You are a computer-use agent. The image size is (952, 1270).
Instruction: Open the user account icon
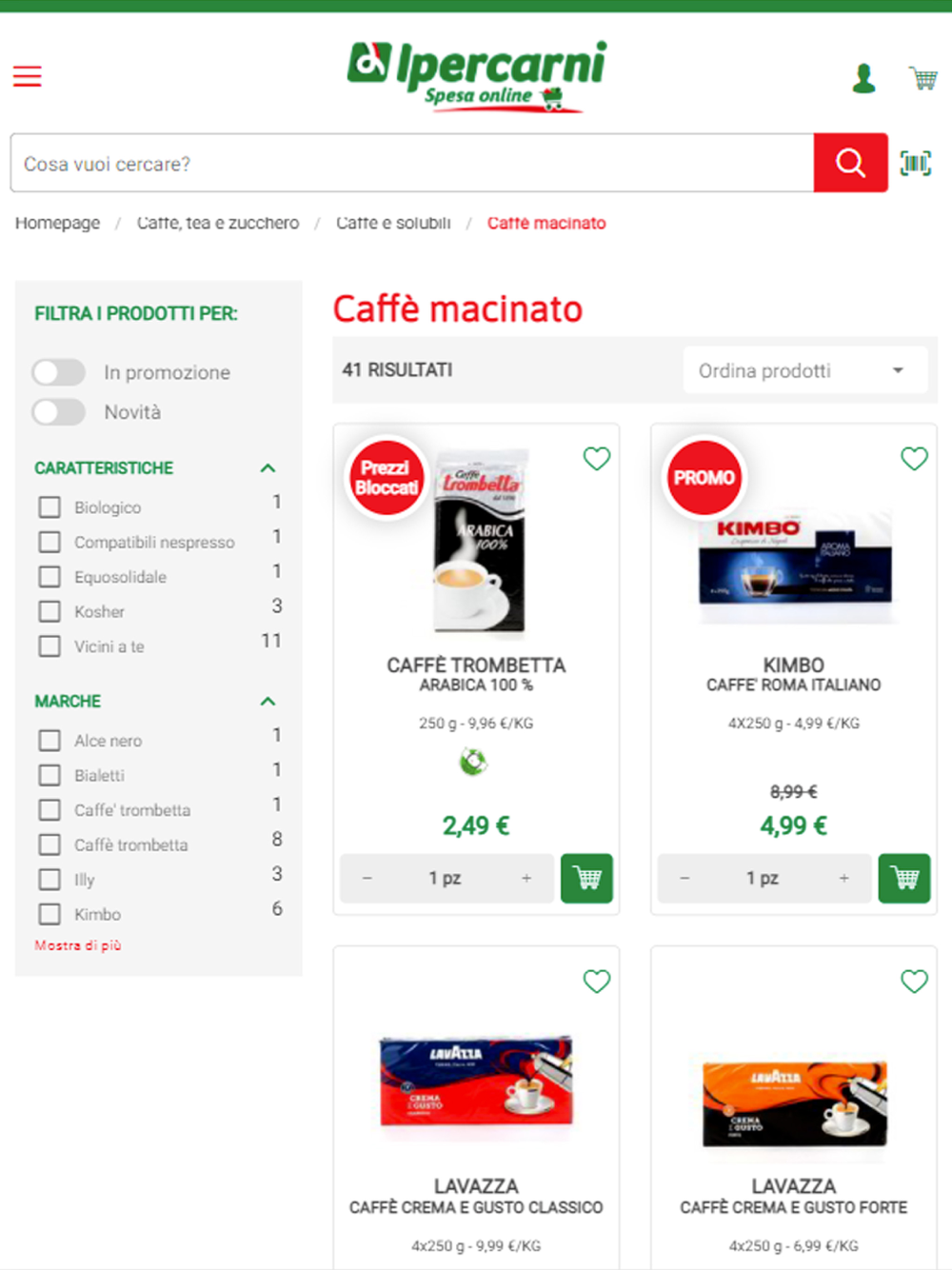[x=863, y=78]
